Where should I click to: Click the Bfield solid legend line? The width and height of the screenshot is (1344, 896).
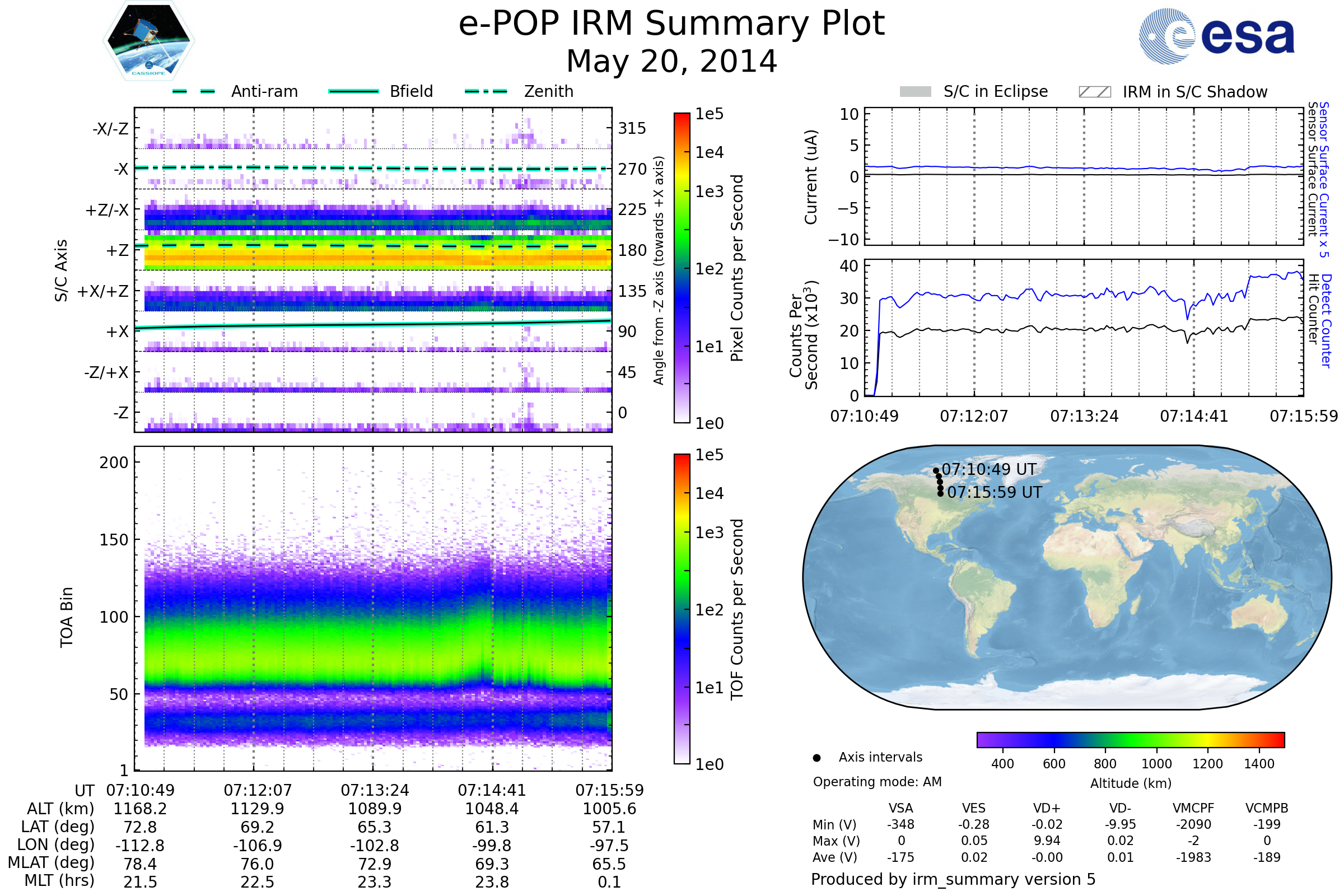(353, 91)
